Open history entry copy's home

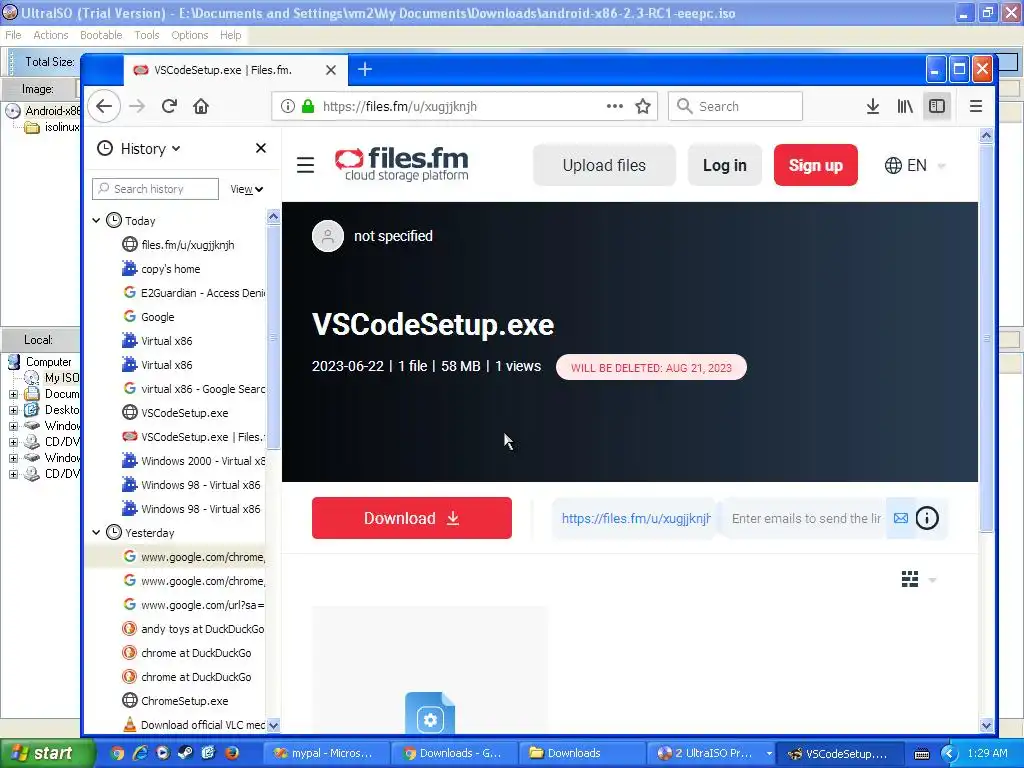click(170, 269)
